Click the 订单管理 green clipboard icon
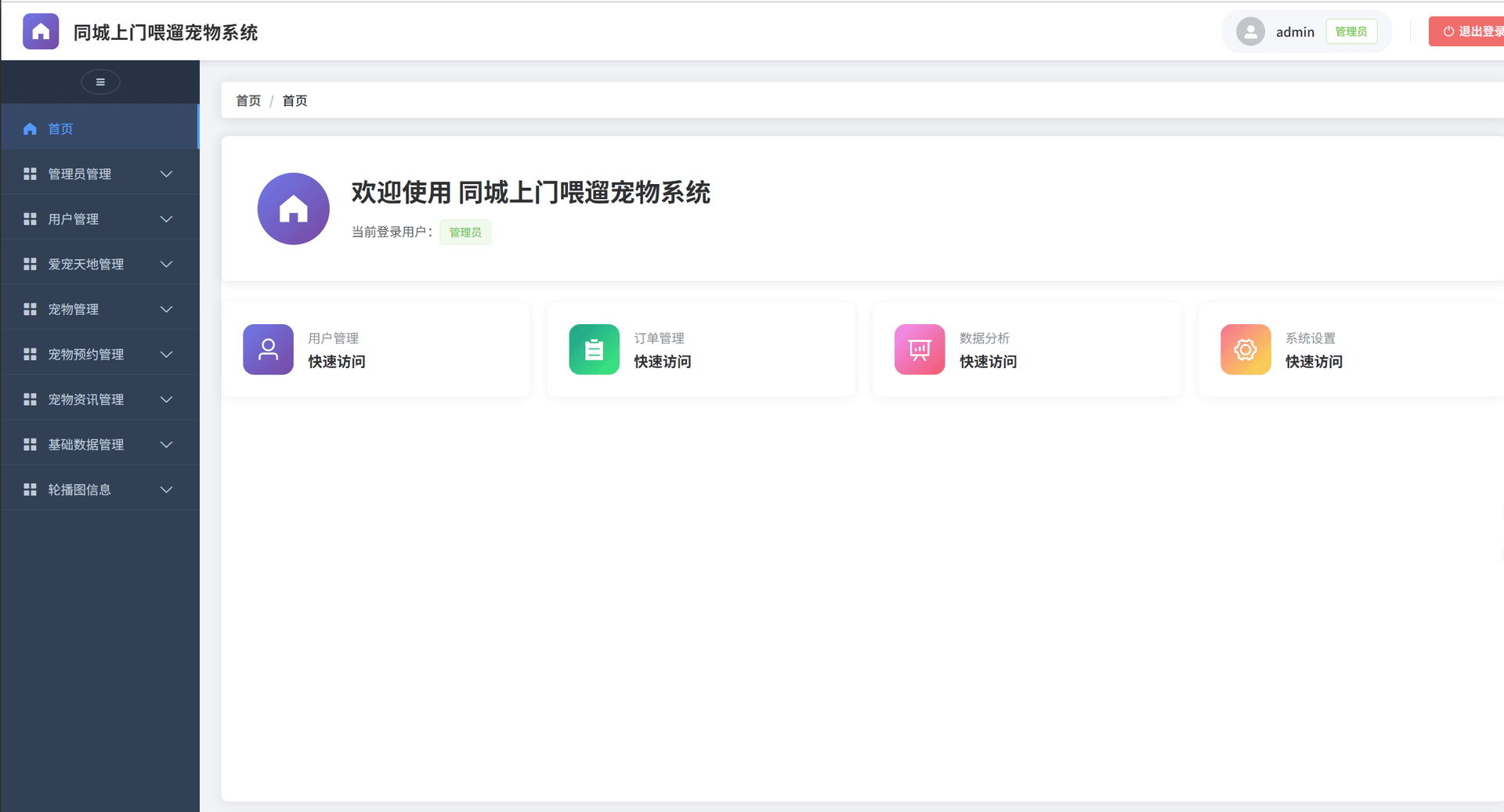Image resolution: width=1504 pixels, height=812 pixels. pos(594,349)
